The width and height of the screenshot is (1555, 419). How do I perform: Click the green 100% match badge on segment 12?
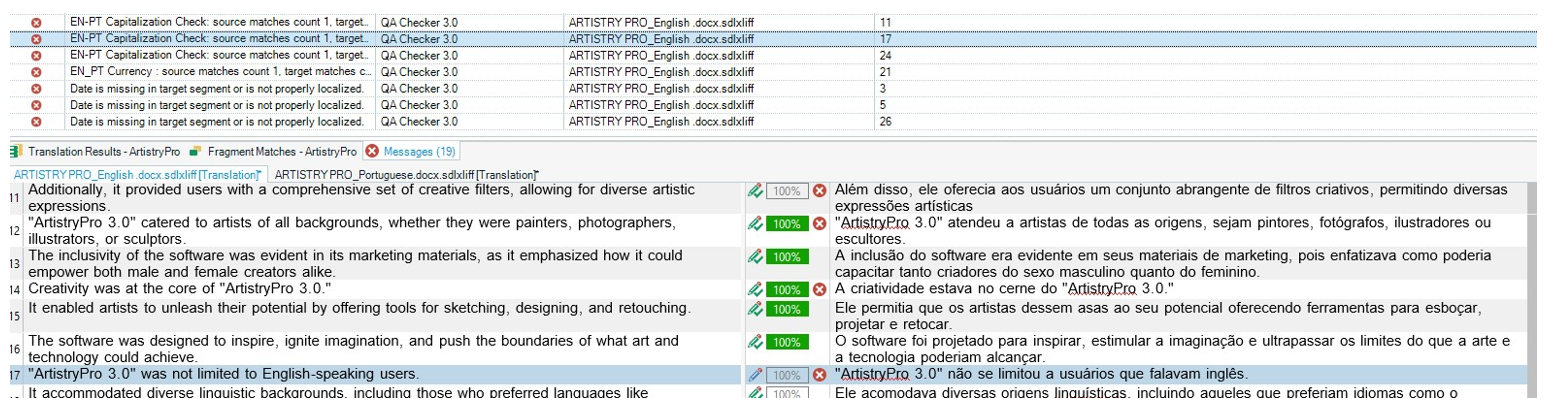787,224
